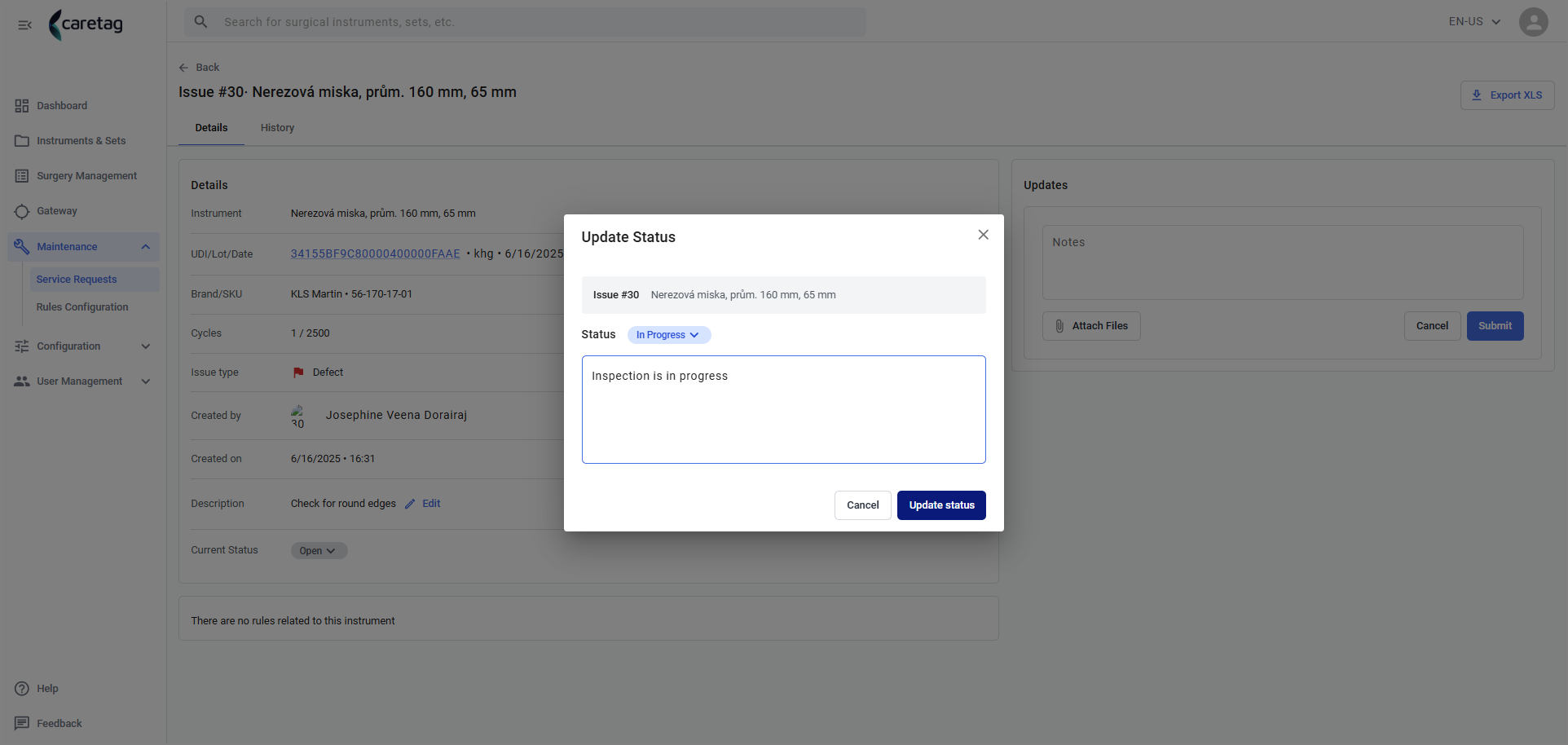Open the EN-US language selector
The image size is (1568, 745).
pyautogui.click(x=1474, y=22)
